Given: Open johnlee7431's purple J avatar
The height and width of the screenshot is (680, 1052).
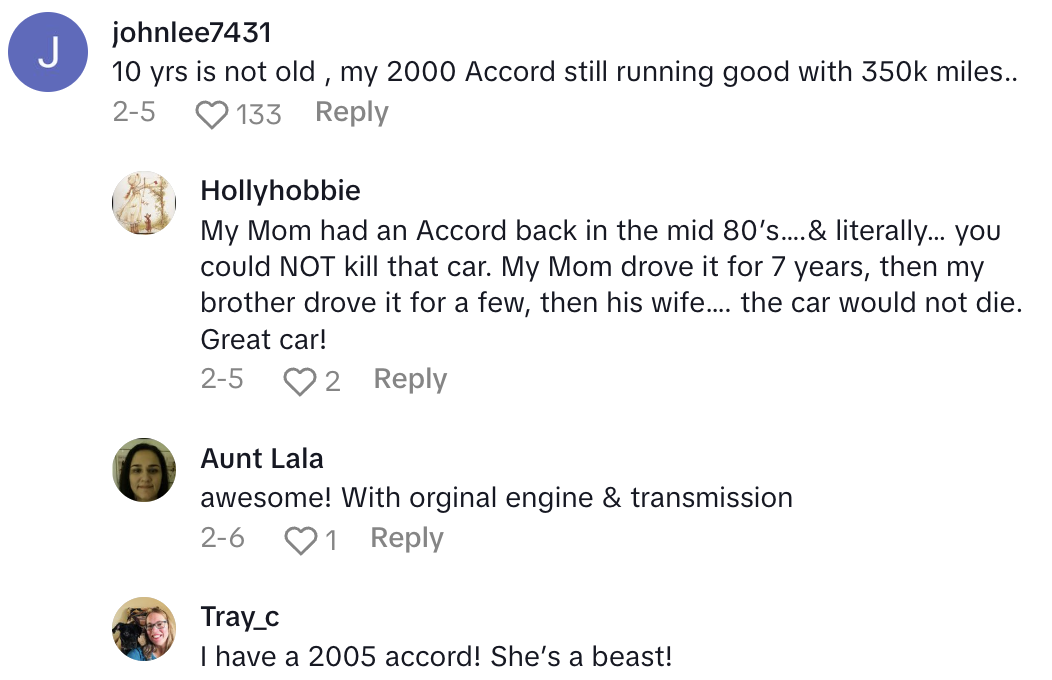Looking at the screenshot, I should tap(47, 59).
